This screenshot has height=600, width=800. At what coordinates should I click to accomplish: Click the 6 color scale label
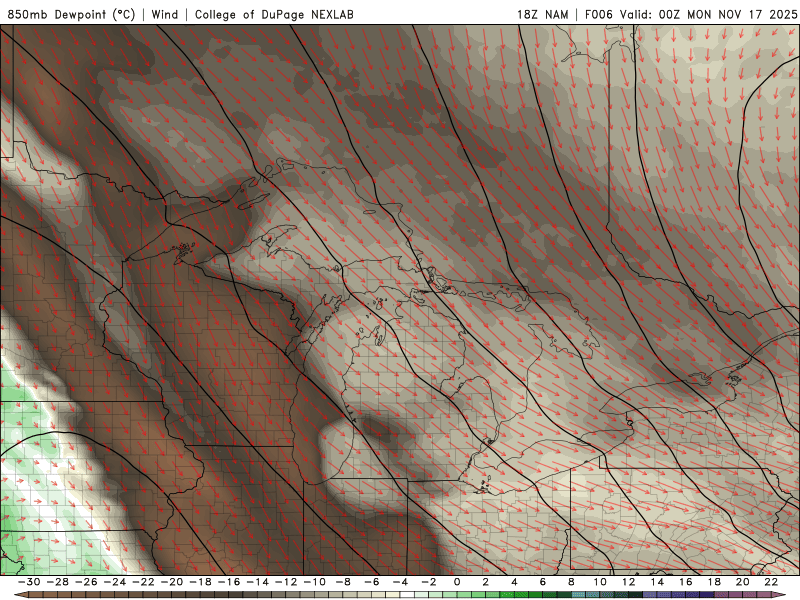click(x=542, y=582)
